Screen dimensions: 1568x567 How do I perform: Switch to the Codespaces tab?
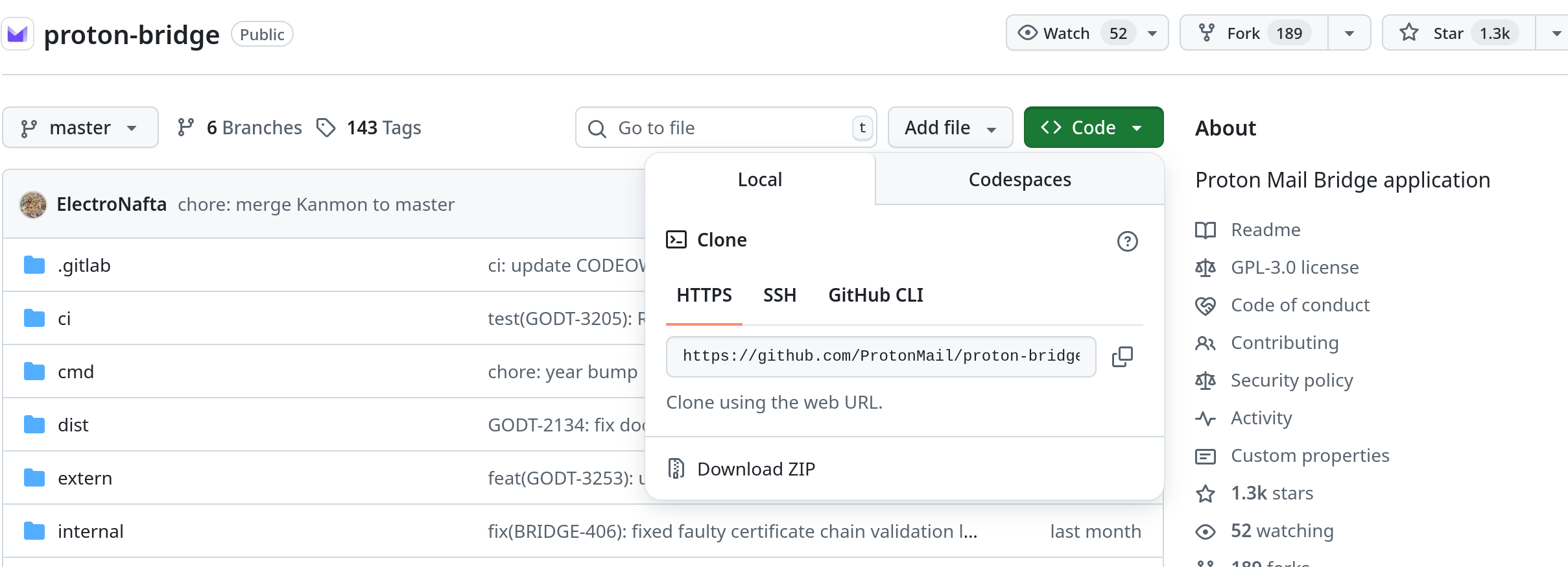[1019, 180]
